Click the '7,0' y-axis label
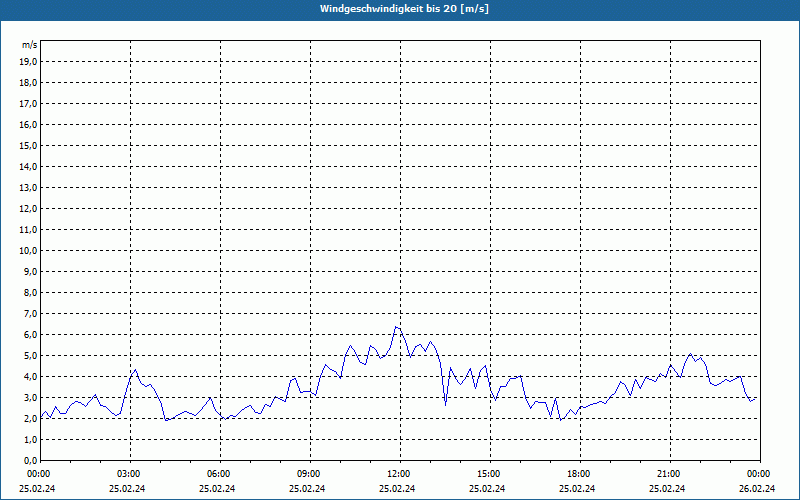 [30, 313]
